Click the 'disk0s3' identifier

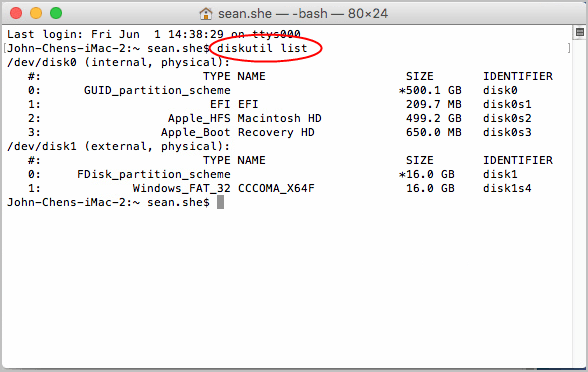(507, 132)
